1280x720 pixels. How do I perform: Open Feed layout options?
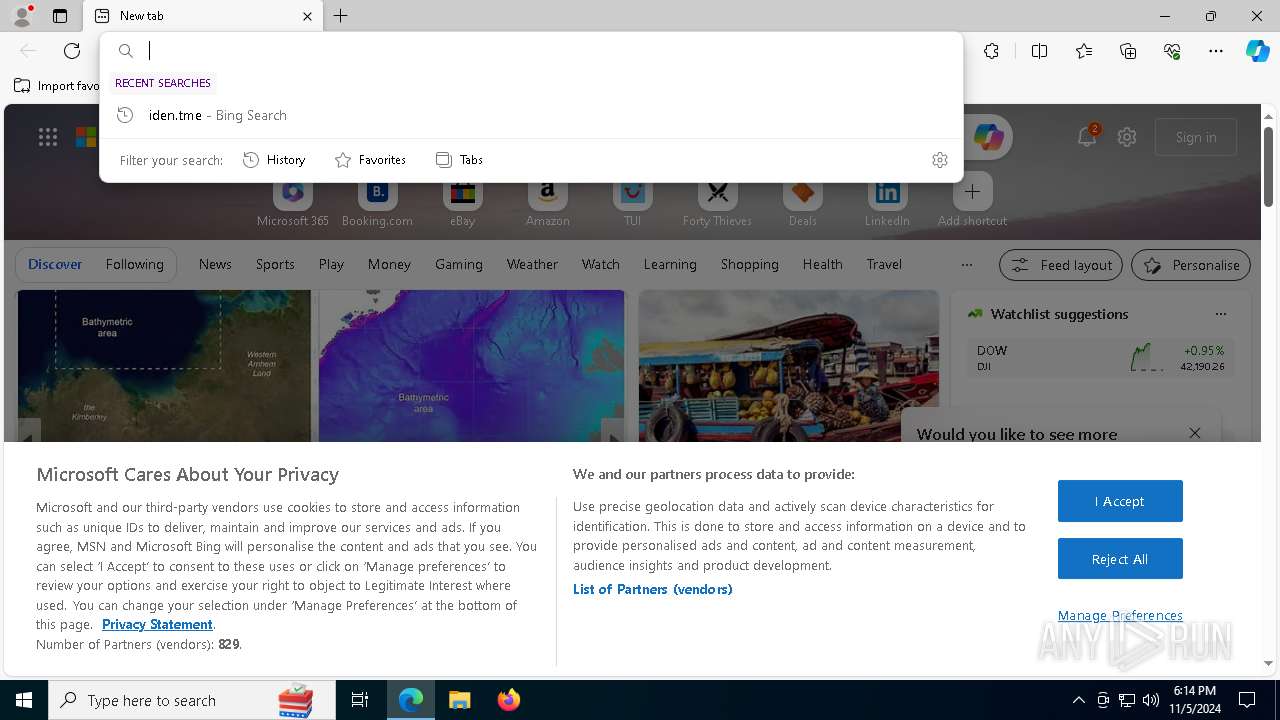(1060, 265)
